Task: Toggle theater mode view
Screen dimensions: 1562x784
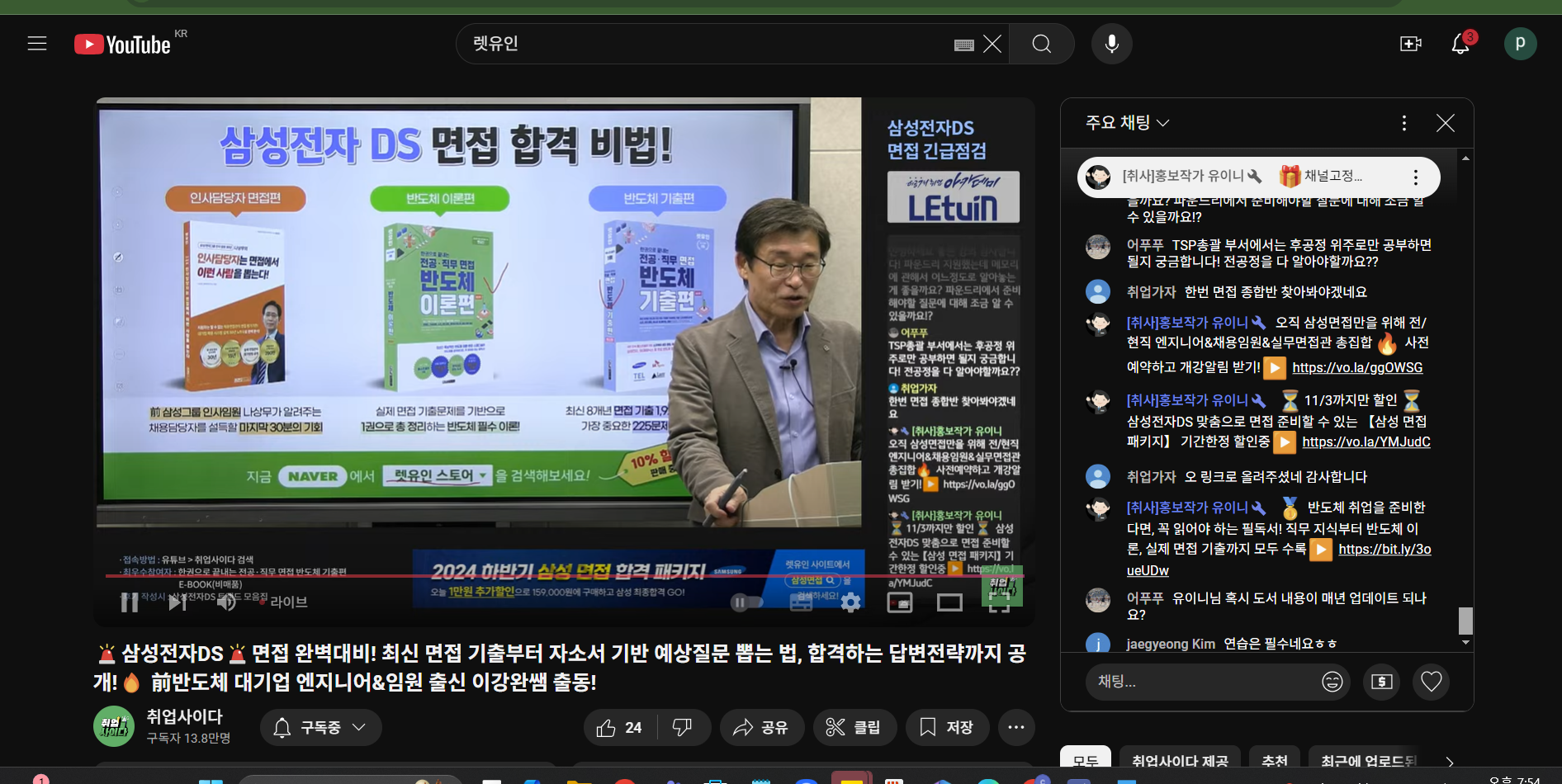Action: click(x=949, y=602)
